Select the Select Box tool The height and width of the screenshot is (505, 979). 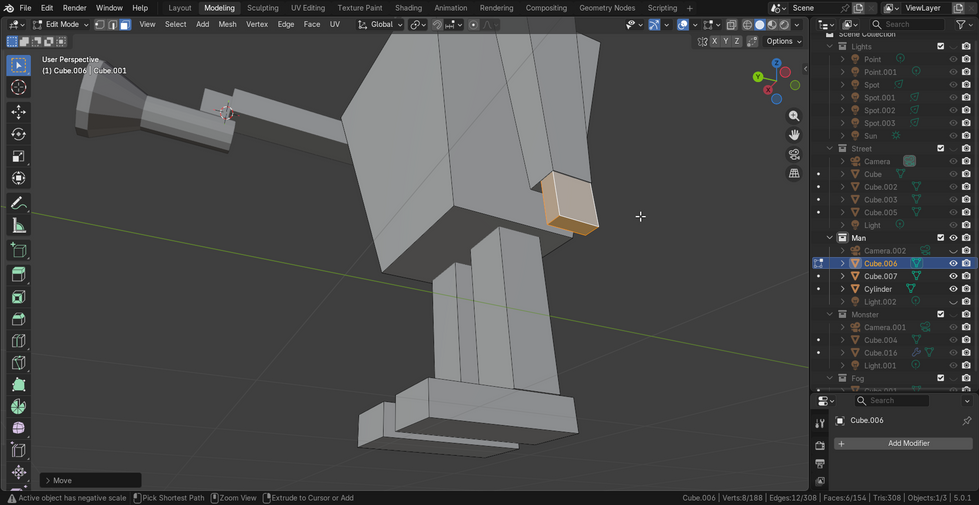click(x=19, y=65)
